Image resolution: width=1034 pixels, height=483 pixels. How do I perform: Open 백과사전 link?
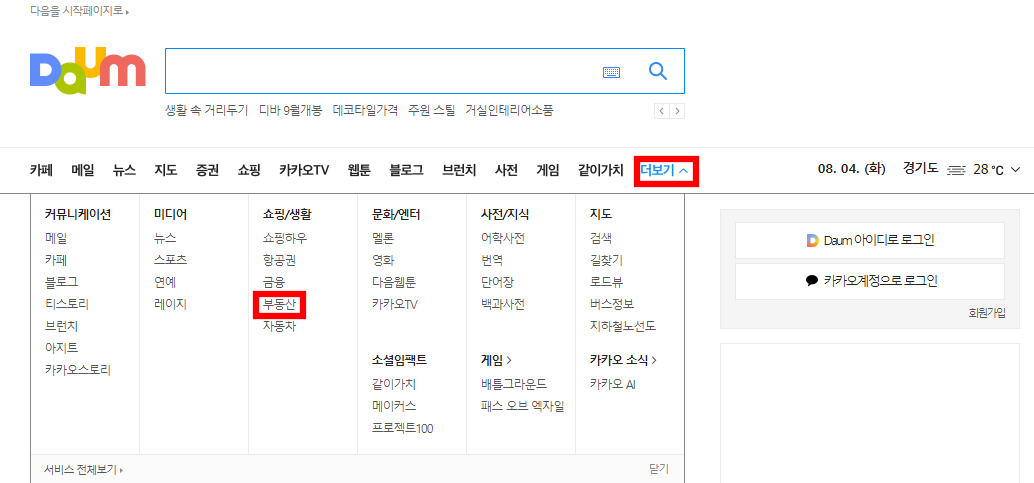click(503, 304)
